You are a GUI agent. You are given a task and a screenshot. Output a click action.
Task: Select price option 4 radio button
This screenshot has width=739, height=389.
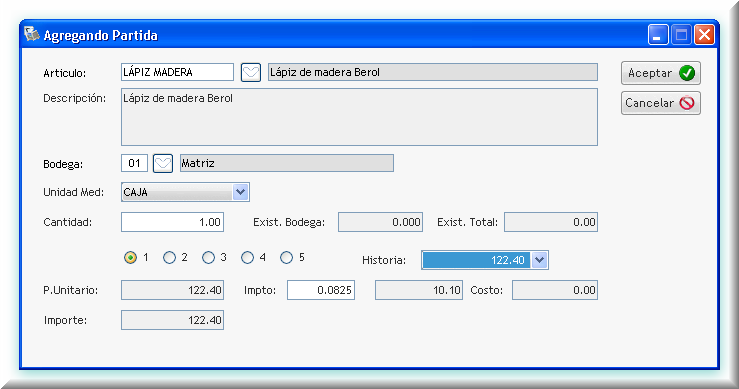pos(247,257)
